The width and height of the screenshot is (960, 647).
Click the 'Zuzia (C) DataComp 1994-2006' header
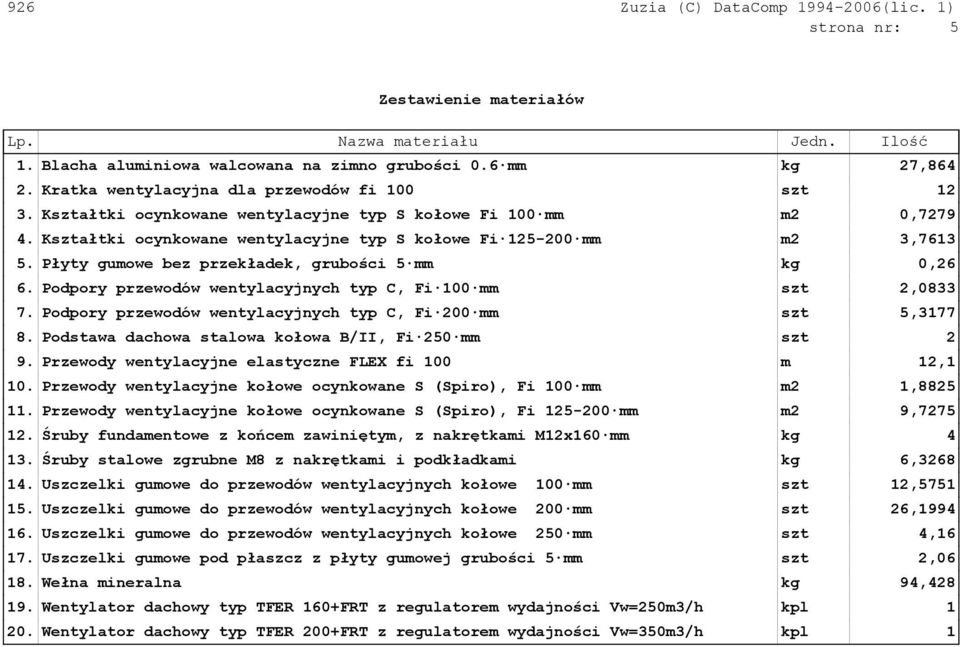pyautogui.click(x=749, y=8)
